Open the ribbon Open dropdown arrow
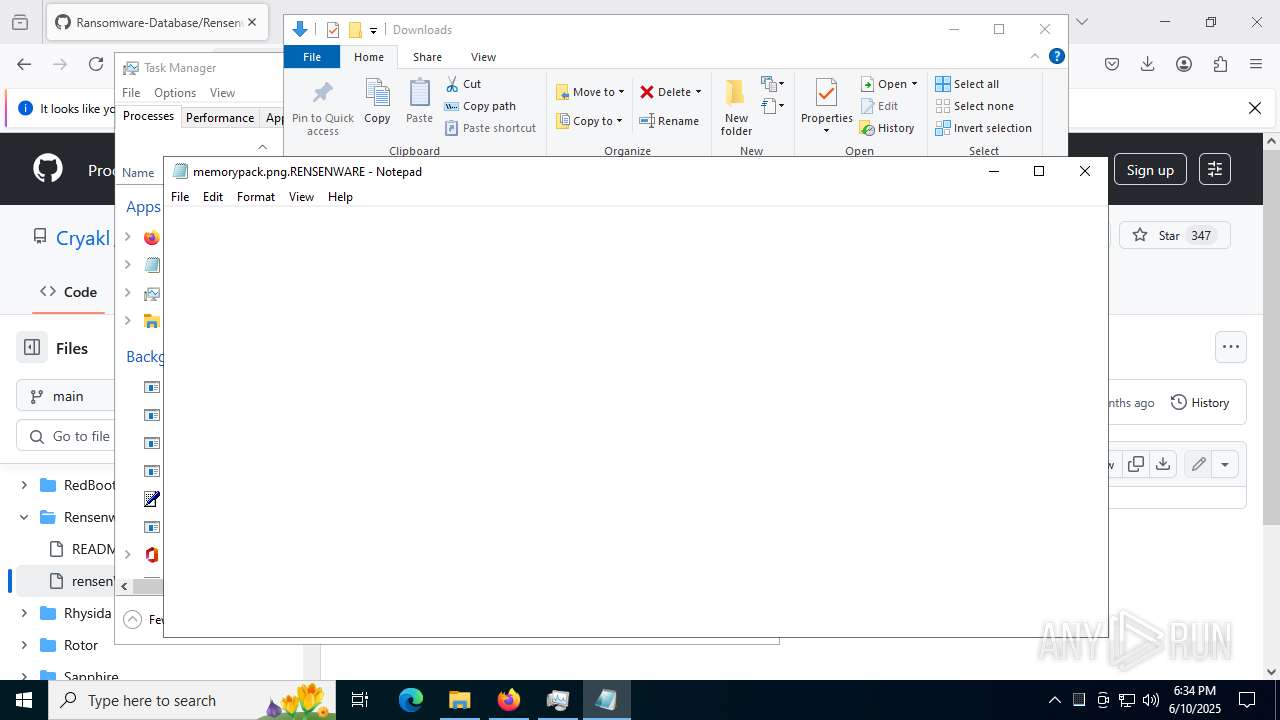 click(x=914, y=84)
